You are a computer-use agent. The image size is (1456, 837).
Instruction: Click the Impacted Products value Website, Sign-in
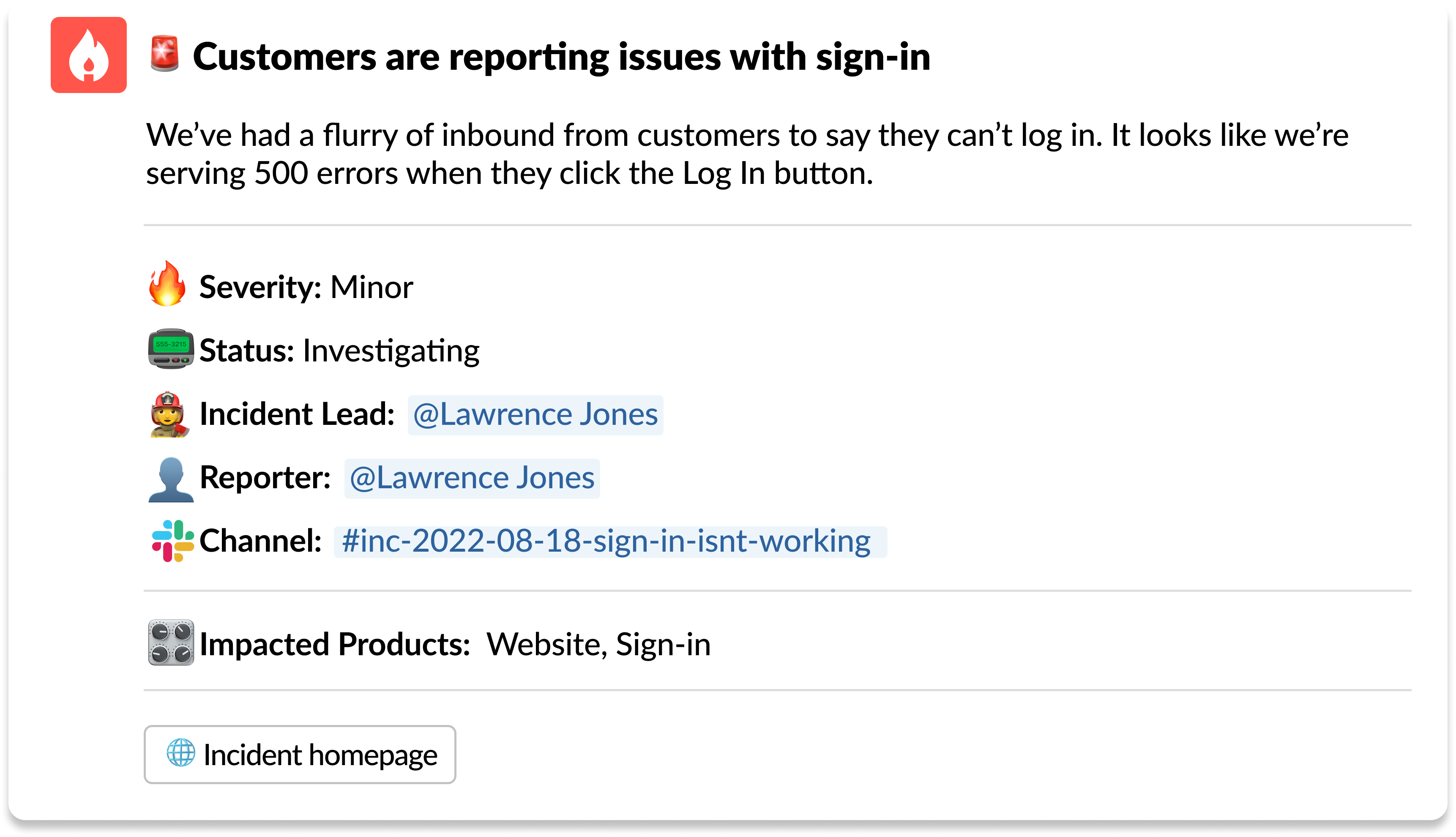[599, 644]
